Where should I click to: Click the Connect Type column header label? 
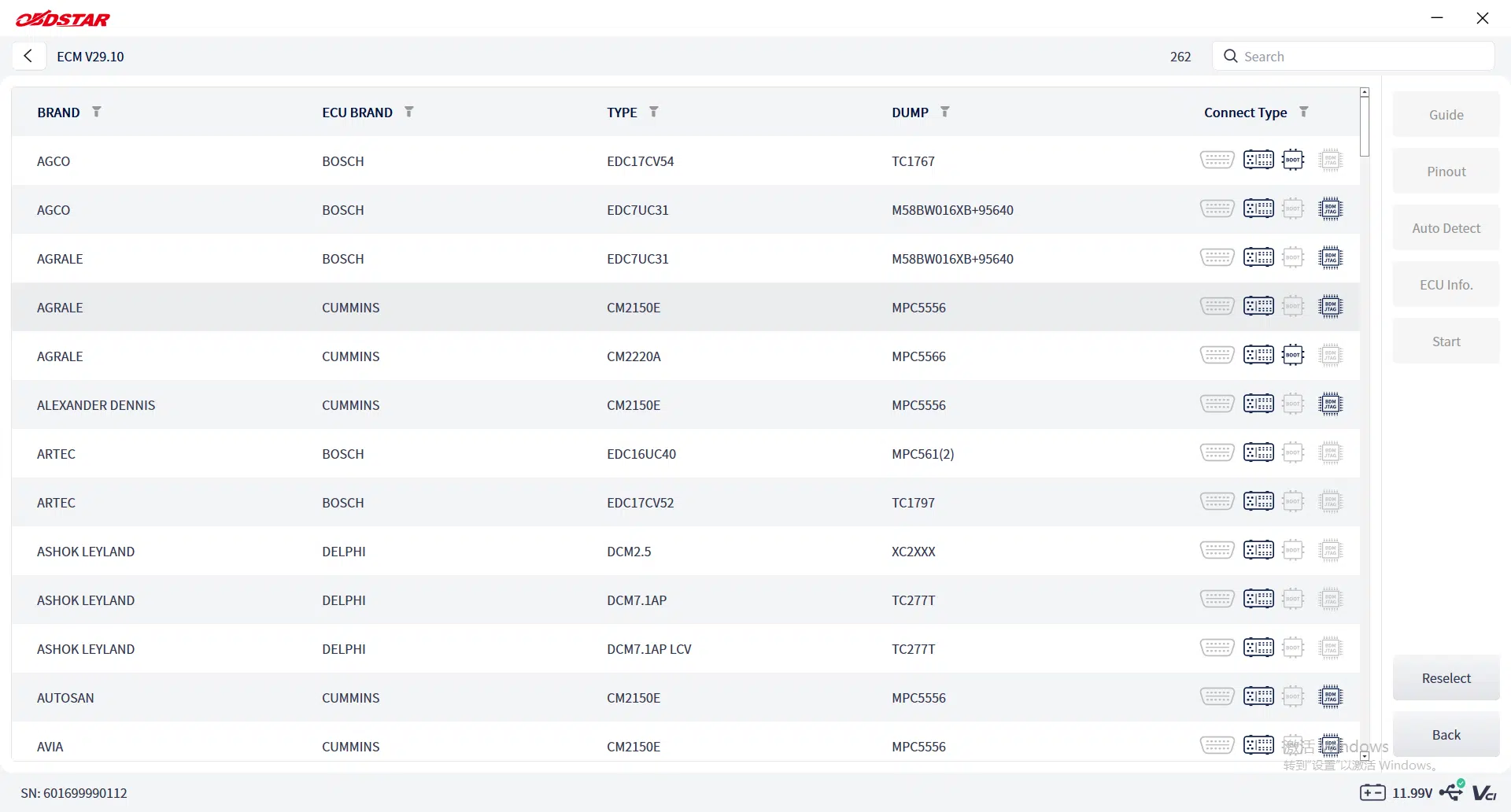pyautogui.click(x=1246, y=113)
